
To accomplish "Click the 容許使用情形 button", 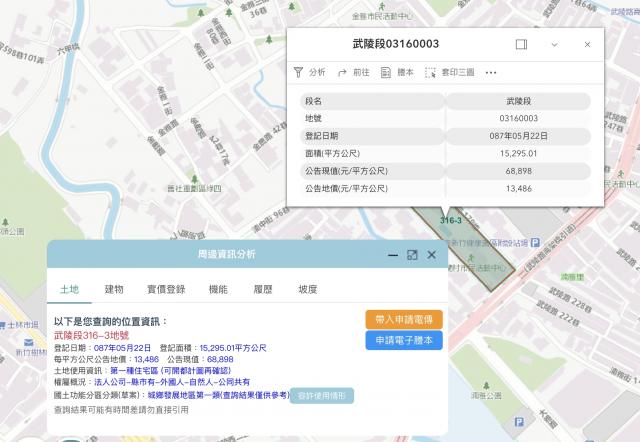I will tap(325, 396).
